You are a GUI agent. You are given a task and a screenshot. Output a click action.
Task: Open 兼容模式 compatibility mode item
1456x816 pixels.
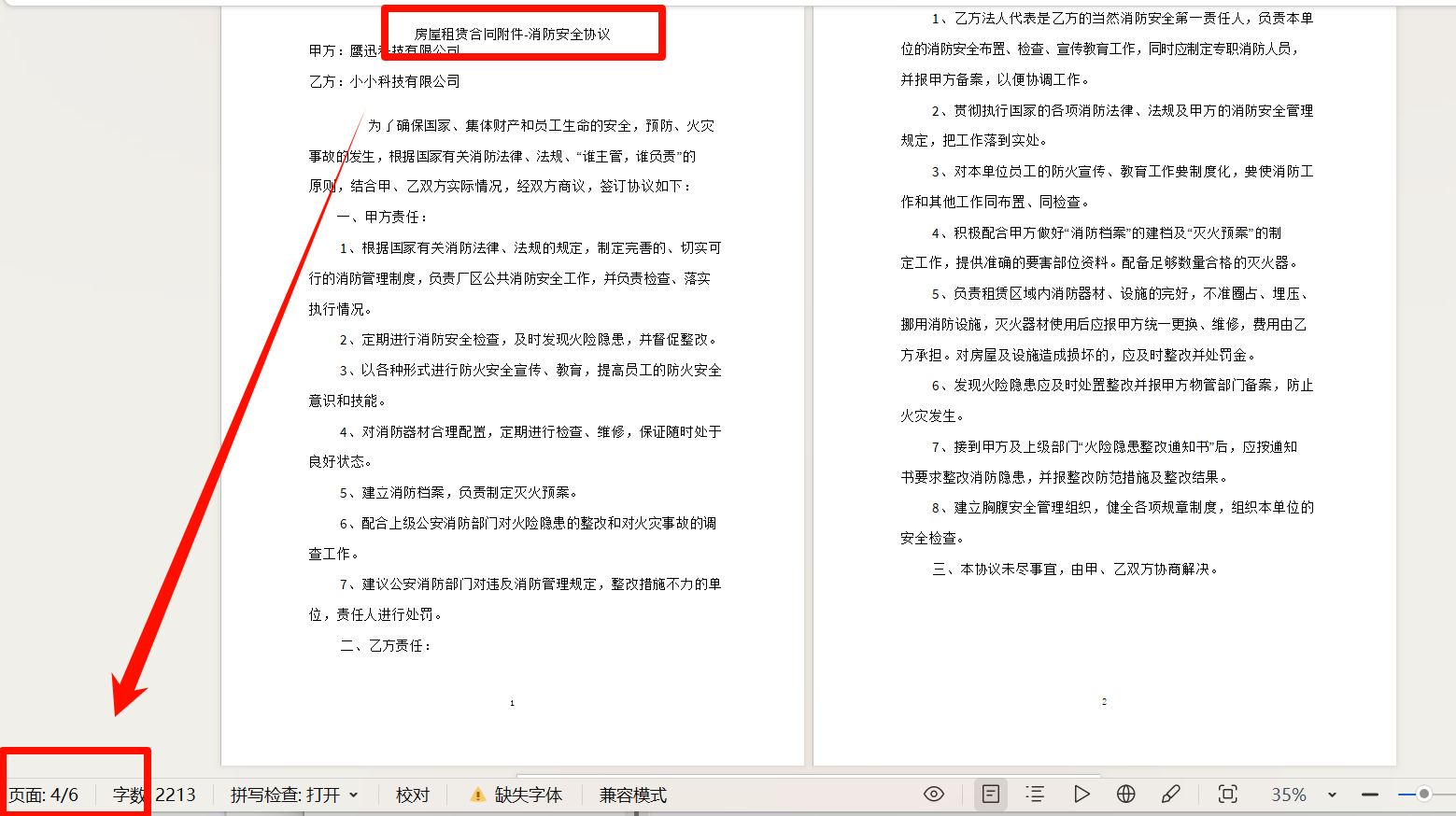click(631, 795)
